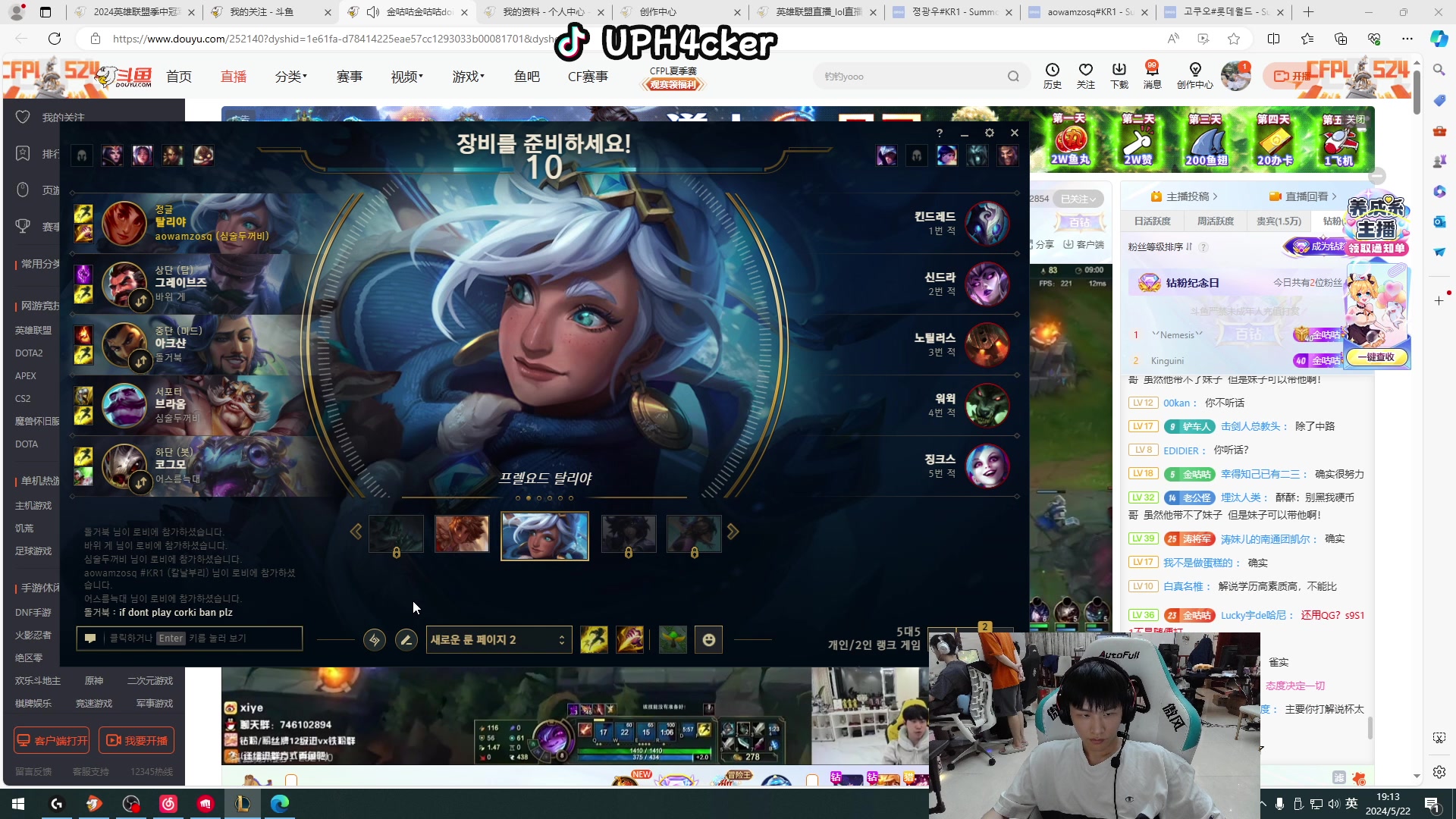Switch to 日活跃度 tab
The image size is (1456, 819).
pos(1153,221)
